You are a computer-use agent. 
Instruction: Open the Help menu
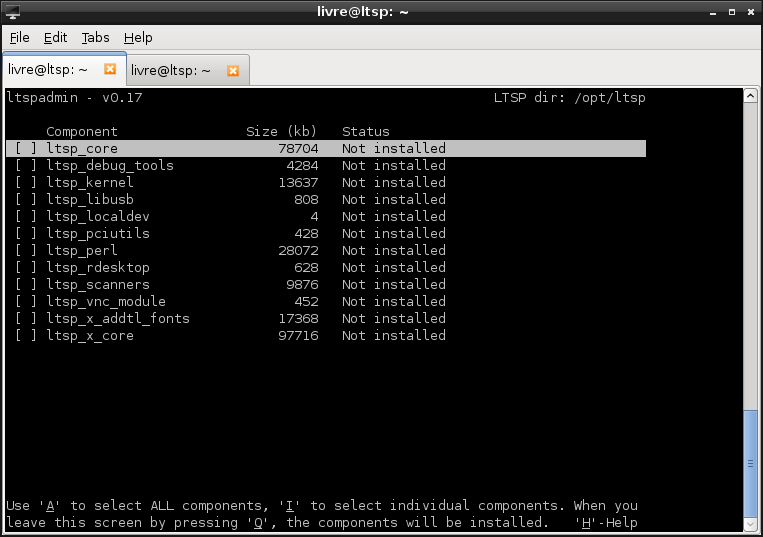pos(138,37)
